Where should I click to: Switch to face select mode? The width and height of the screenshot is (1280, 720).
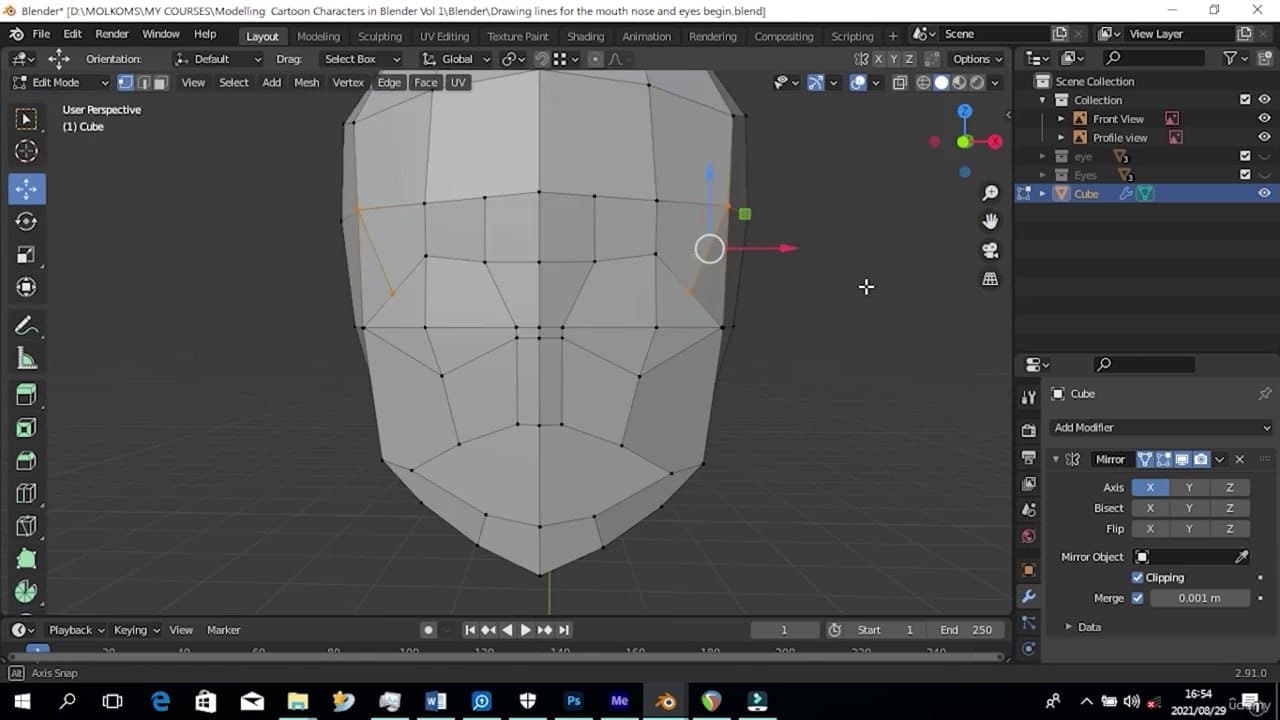point(160,83)
